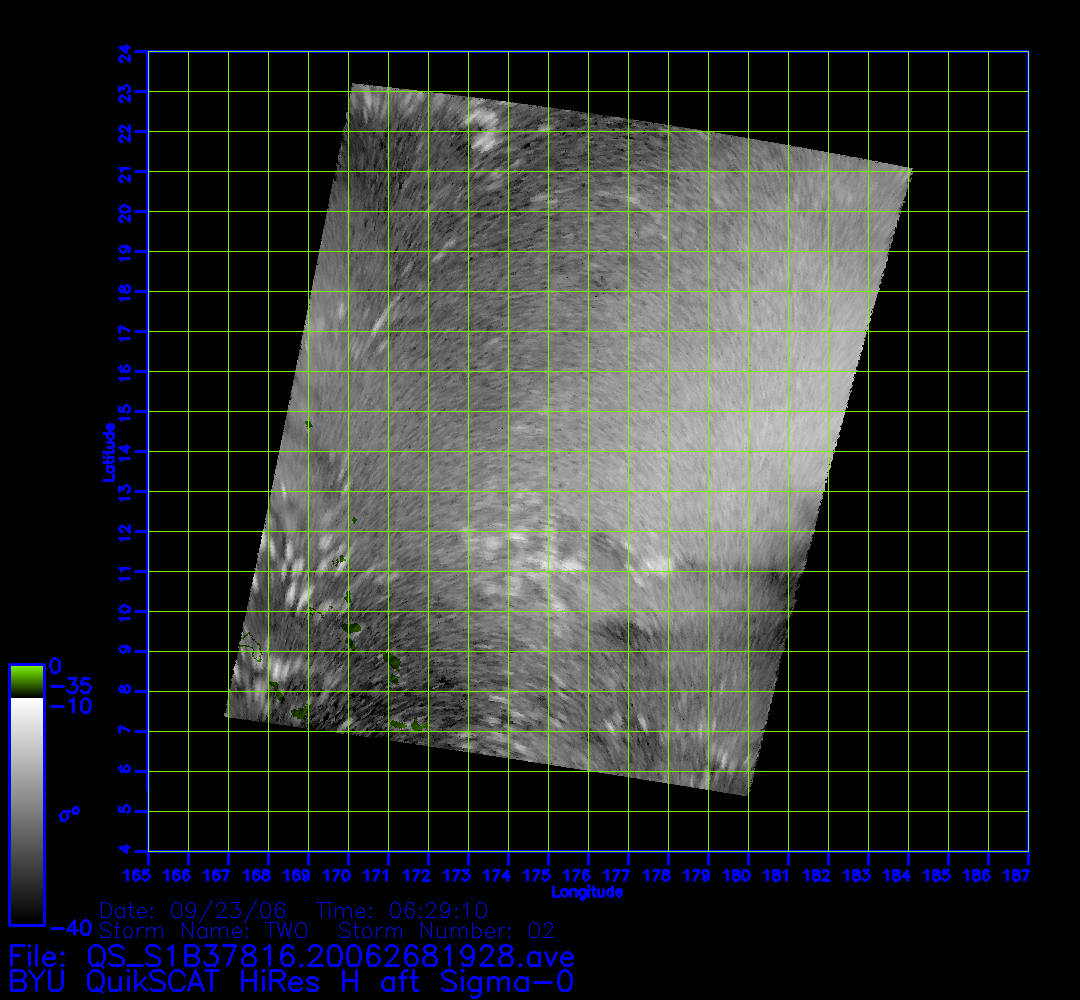Viewport: 1080px width, 1000px height.
Task: Select the latitude tick label 4
Action: pos(124,851)
